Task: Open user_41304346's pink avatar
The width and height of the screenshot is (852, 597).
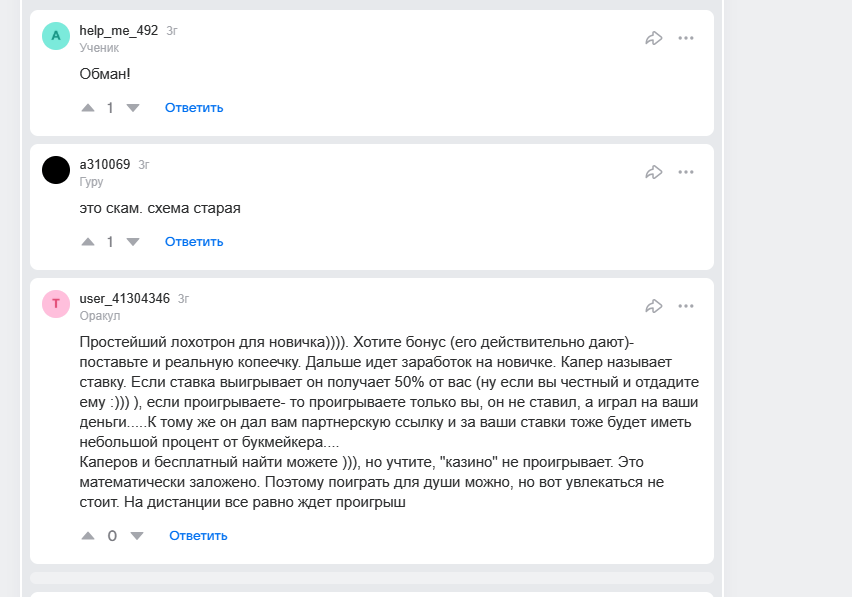Action: pyautogui.click(x=56, y=304)
